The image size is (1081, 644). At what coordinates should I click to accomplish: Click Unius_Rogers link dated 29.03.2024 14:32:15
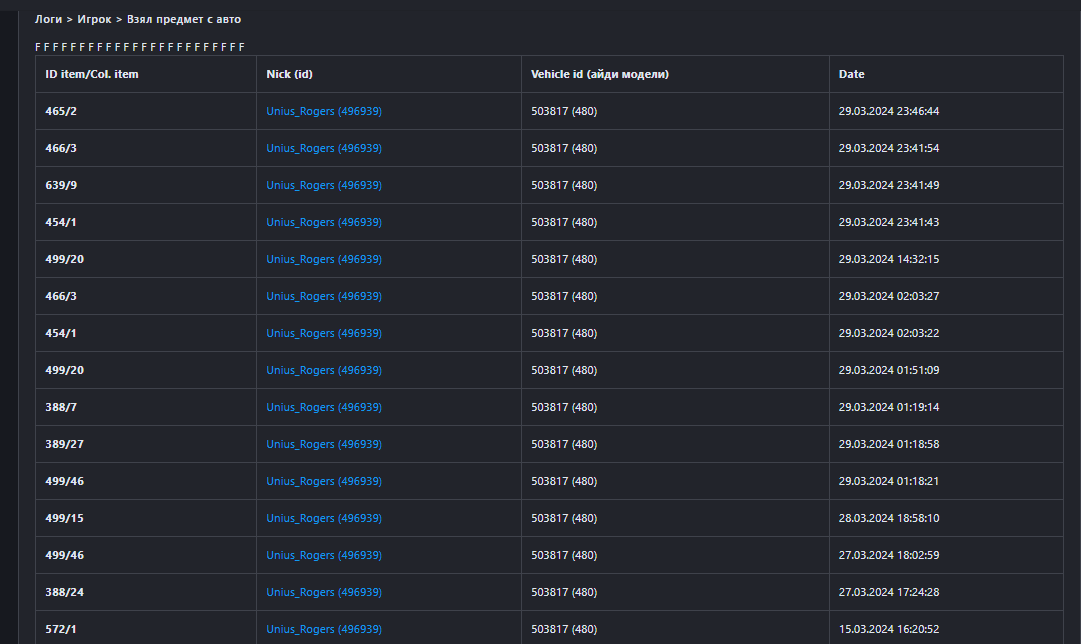pos(323,259)
